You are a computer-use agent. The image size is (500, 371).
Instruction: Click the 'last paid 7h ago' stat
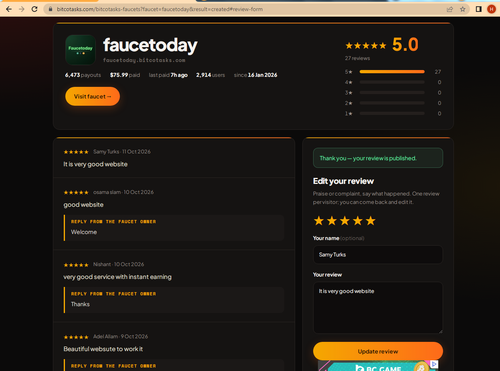pos(168,75)
